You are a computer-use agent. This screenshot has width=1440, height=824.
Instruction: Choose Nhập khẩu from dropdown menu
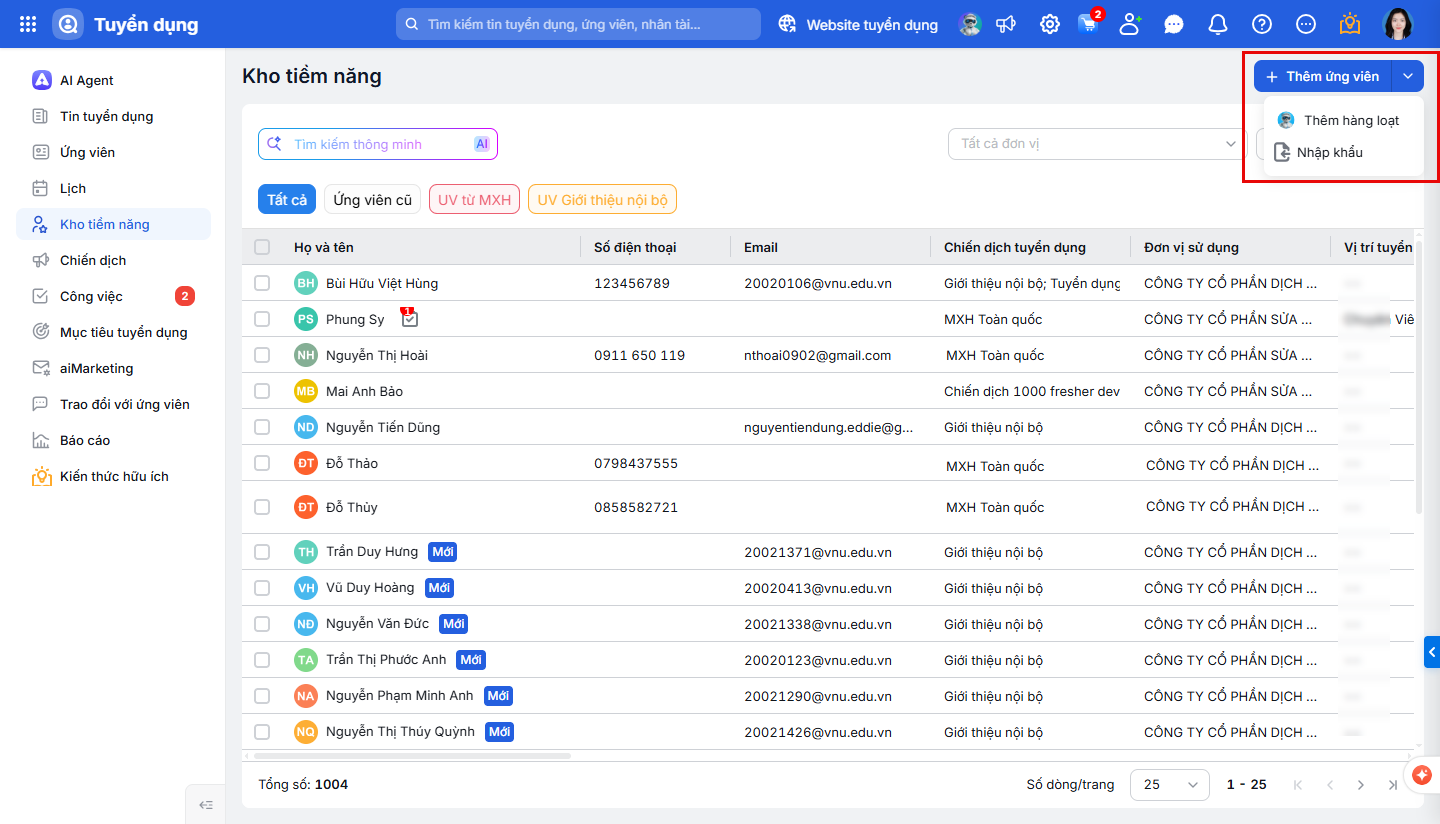coord(1343,152)
